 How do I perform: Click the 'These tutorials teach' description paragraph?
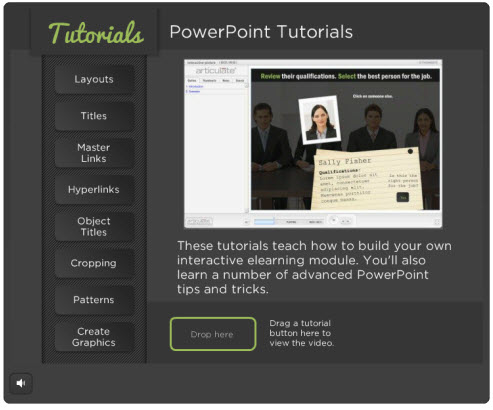click(x=314, y=267)
